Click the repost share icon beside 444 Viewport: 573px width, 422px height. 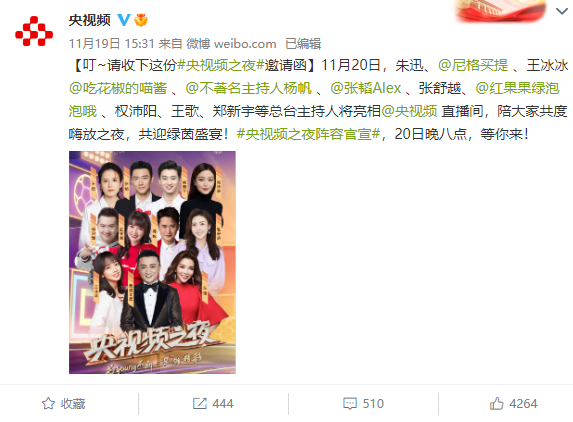pos(200,404)
